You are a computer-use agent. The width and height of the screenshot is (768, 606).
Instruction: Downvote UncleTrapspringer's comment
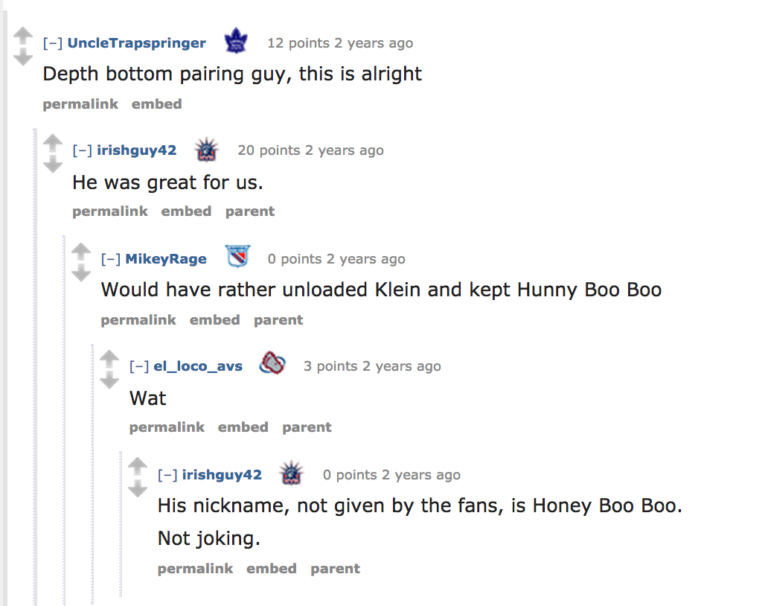point(22,58)
